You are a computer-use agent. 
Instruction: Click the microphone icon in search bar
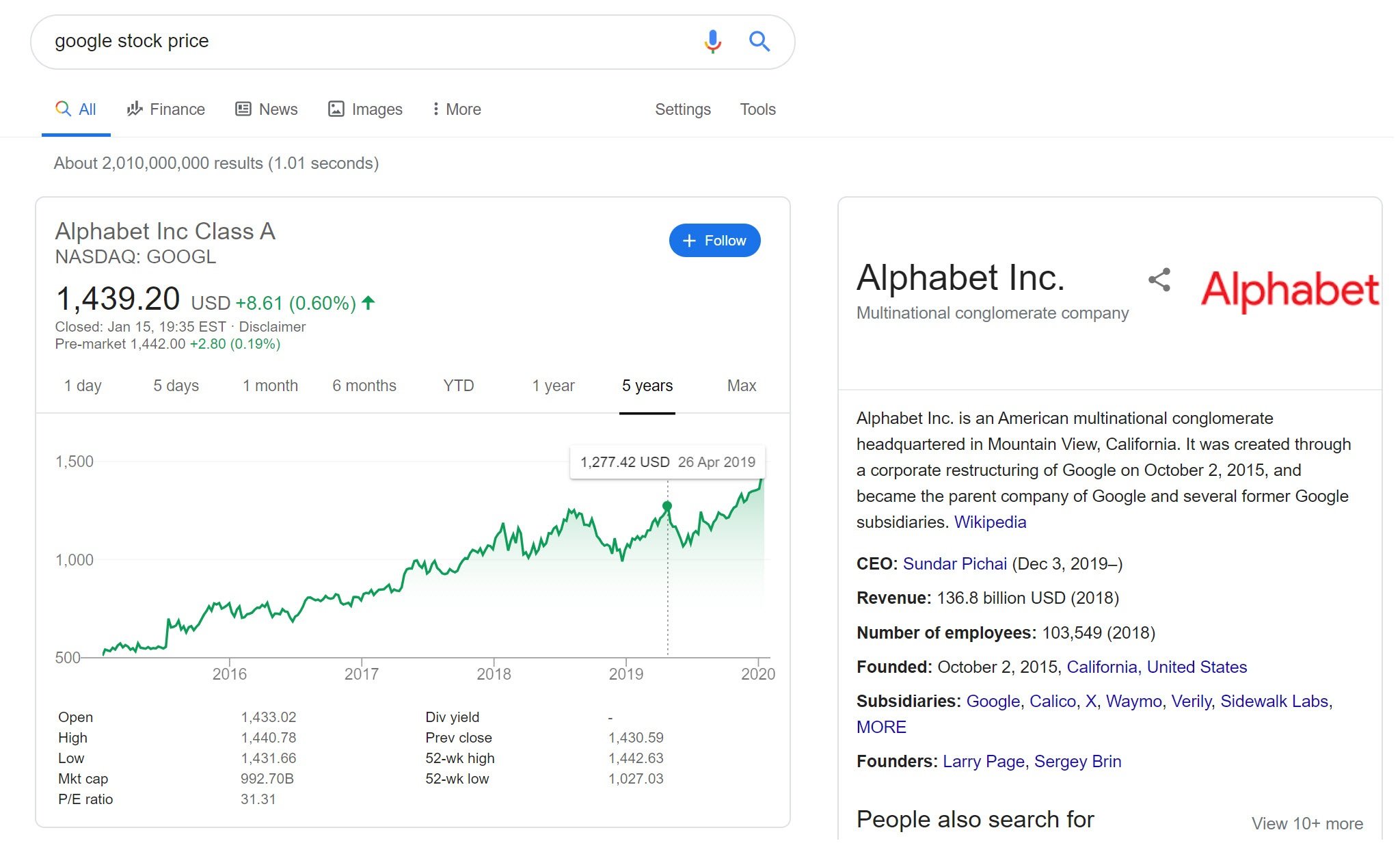pyautogui.click(x=712, y=41)
